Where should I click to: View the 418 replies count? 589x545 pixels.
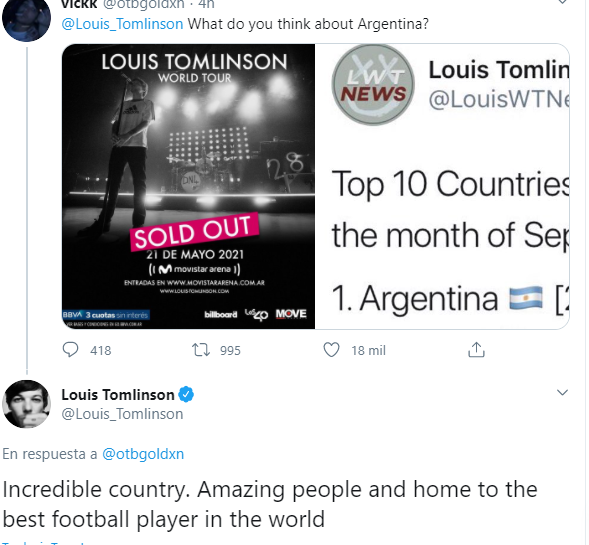[101, 350]
